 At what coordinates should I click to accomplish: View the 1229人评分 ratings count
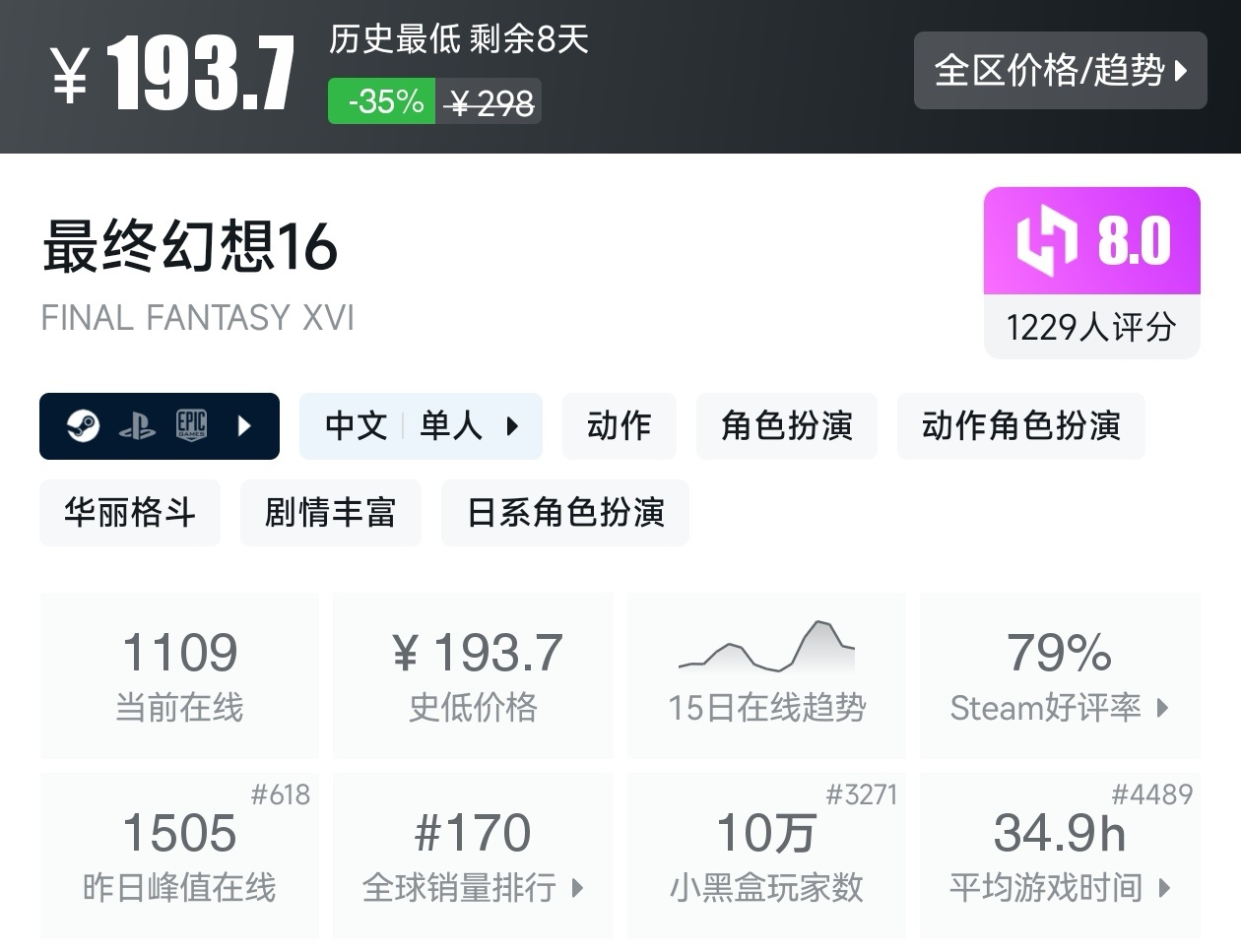coord(1091,327)
